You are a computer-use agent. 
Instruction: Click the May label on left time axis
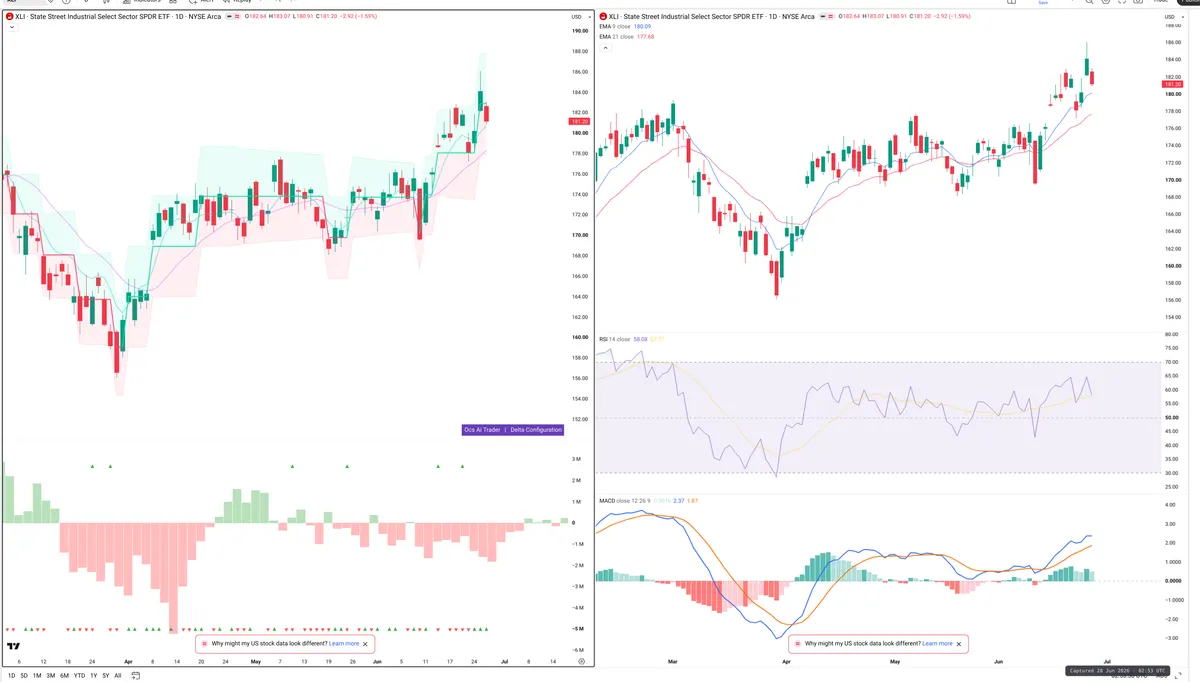click(255, 662)
